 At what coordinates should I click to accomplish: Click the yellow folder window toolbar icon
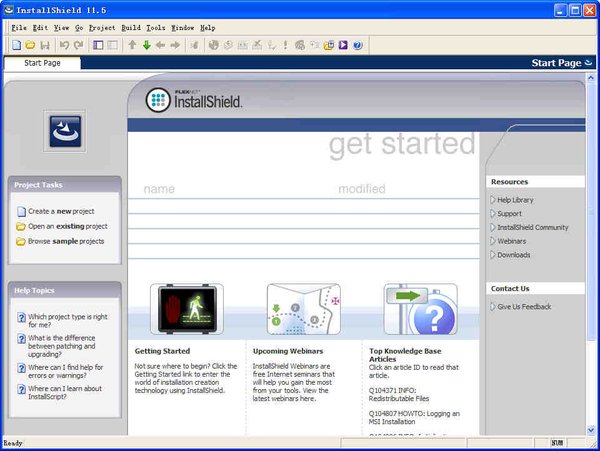point(329,45)
